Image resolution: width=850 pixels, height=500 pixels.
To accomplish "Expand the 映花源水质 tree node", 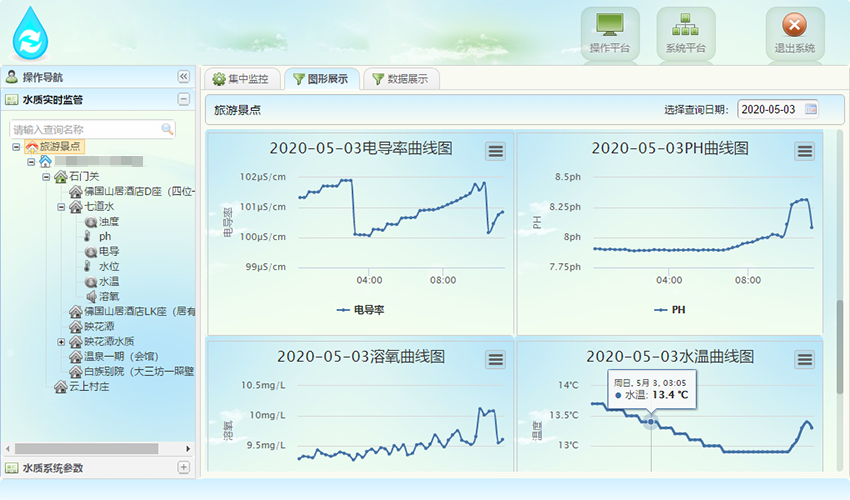I will (x=62, y=341).
